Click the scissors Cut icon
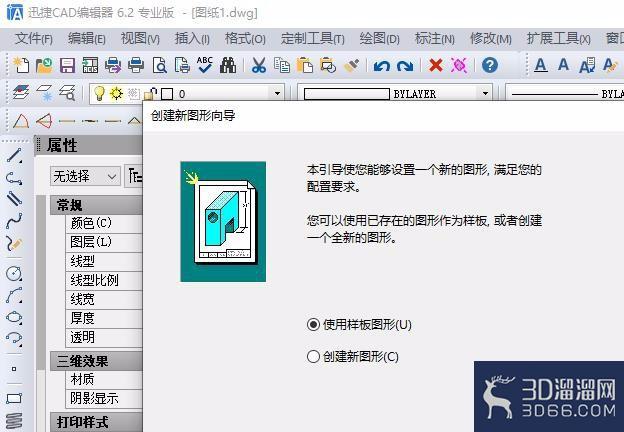Viewport: 624px width, 432px height. [259, 65]
